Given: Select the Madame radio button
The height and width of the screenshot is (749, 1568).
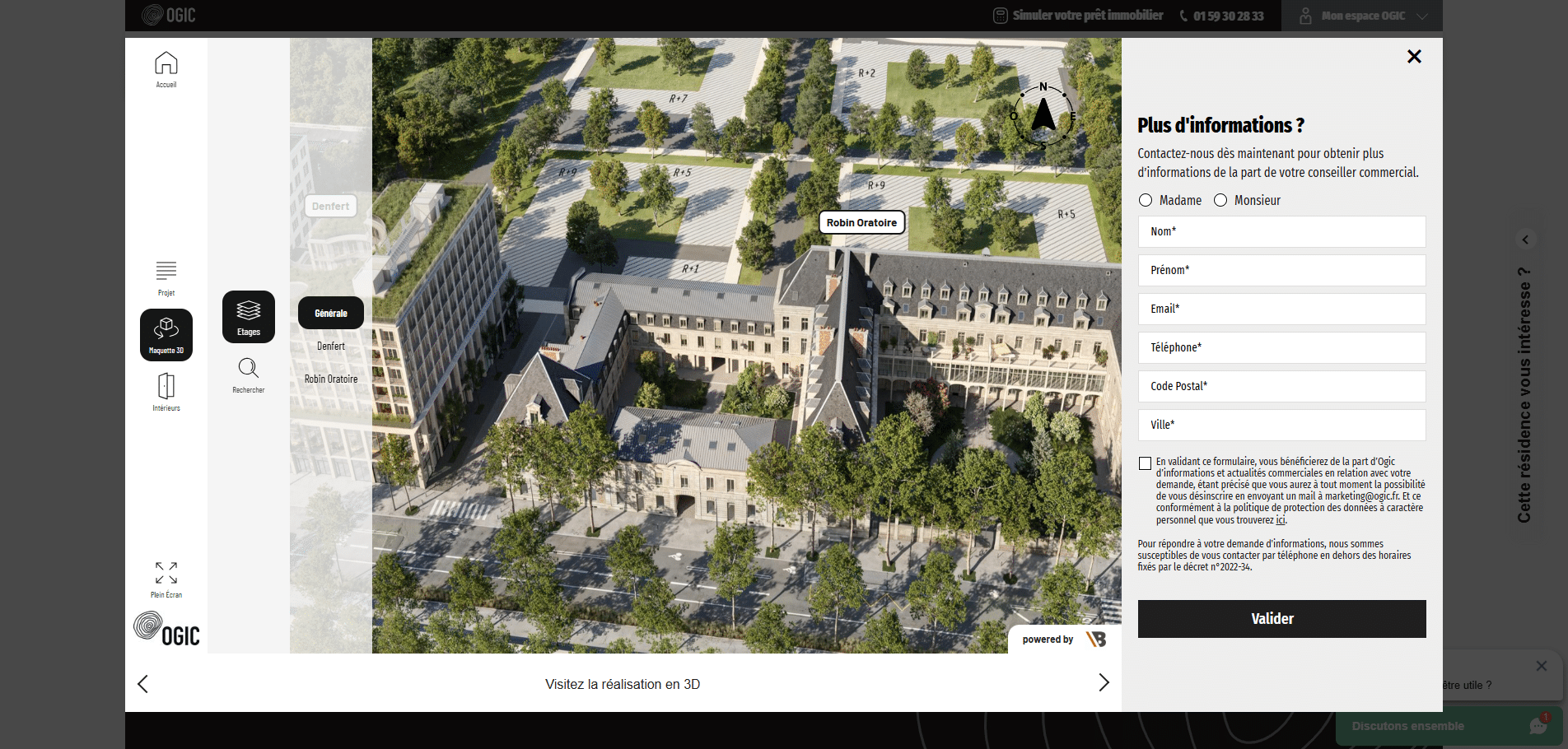Looking at the screenshot, I should tap(1146, 200).
